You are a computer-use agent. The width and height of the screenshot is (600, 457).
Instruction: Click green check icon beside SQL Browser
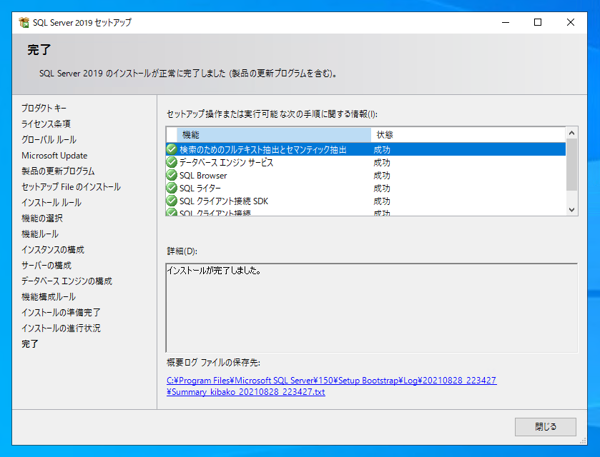[x=172, y=175]
